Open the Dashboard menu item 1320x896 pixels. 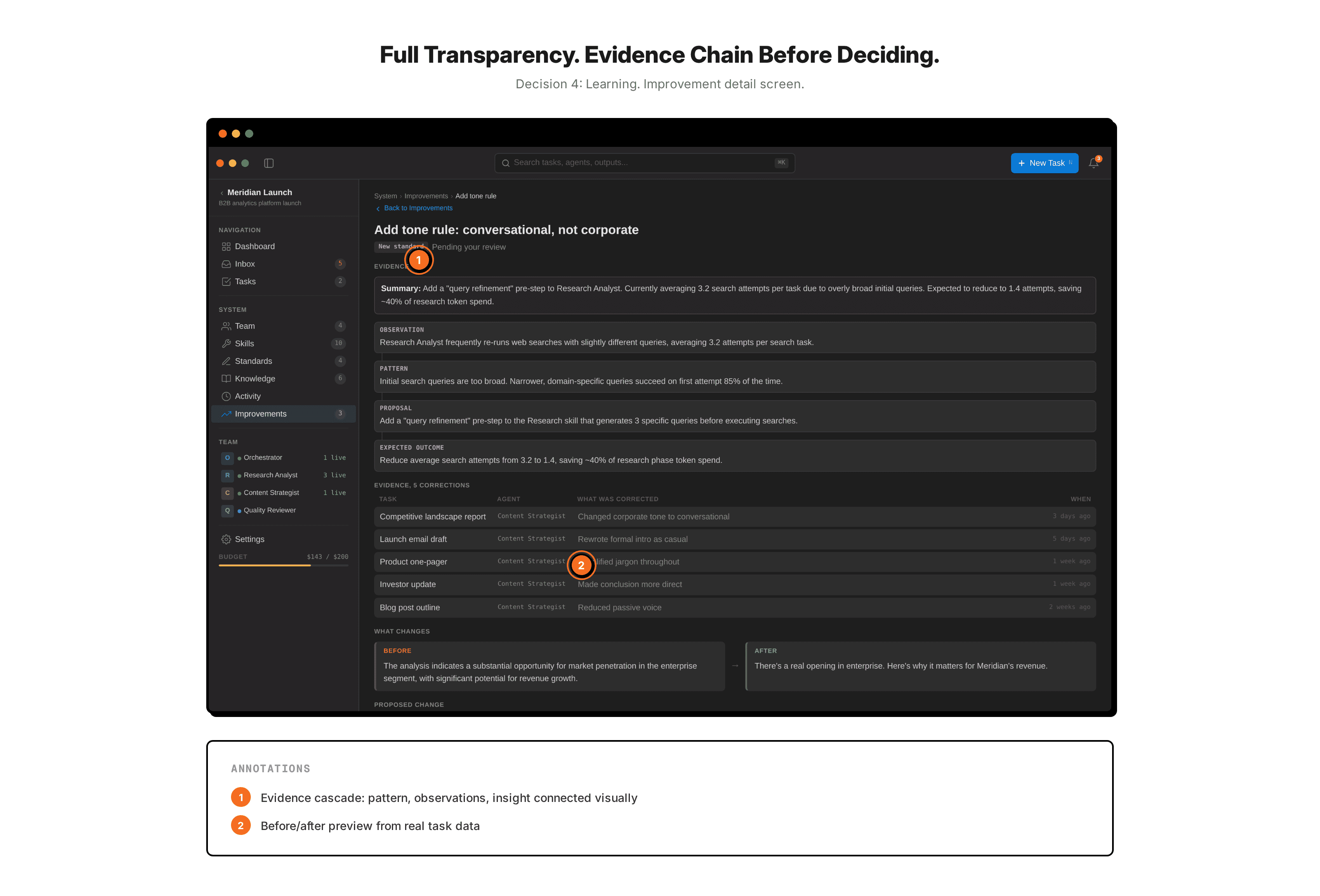[283, 247]
